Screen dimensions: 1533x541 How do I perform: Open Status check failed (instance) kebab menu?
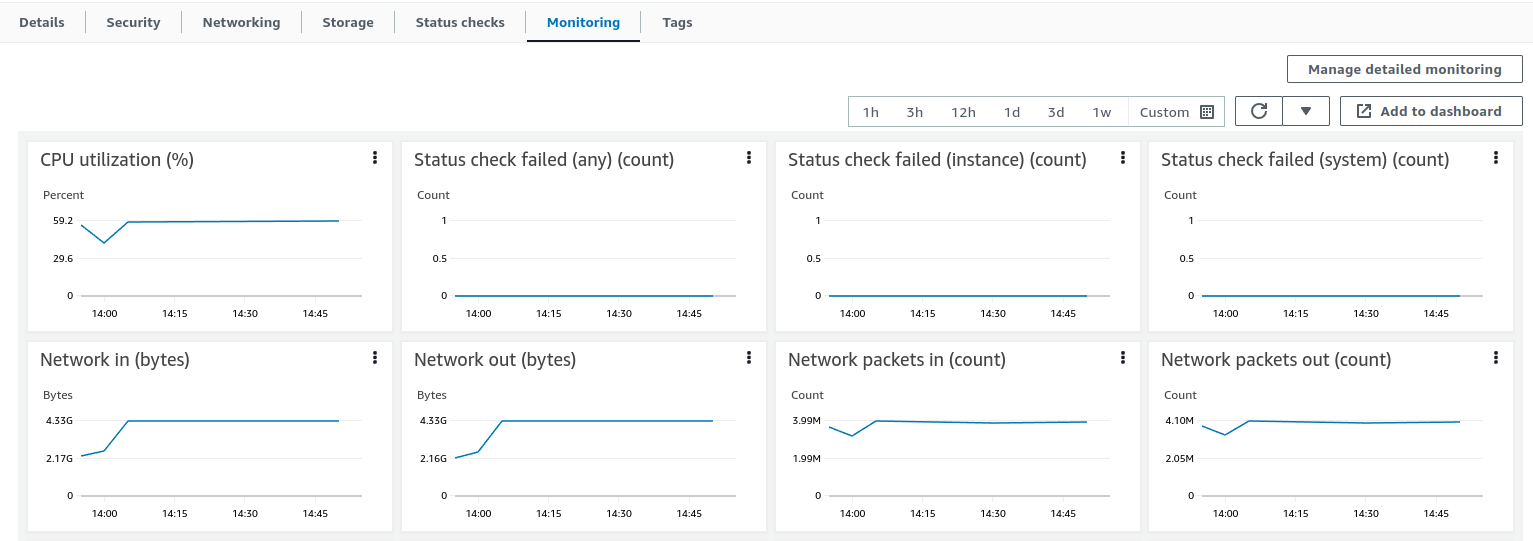1123,158
